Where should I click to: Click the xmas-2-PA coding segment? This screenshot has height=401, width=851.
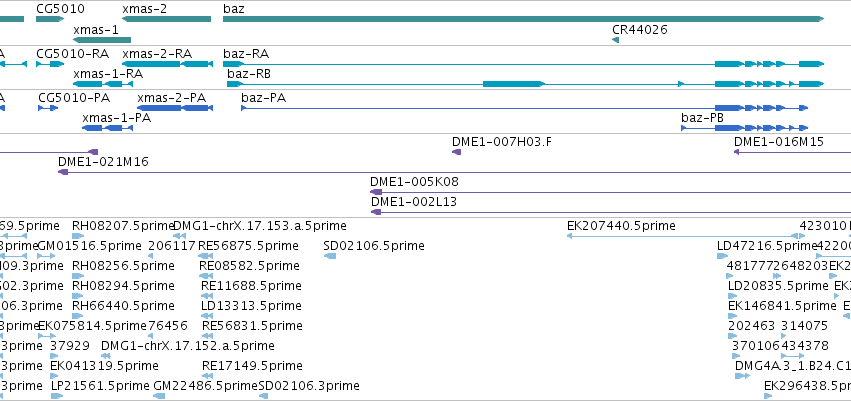175,108
